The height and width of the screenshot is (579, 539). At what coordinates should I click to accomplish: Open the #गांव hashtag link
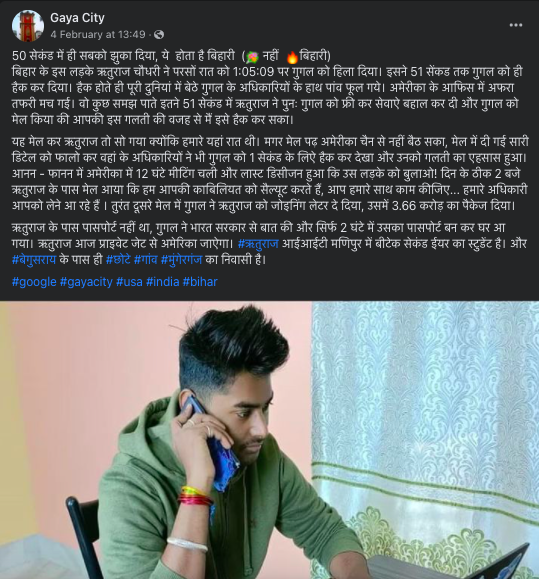pos(145,260)
